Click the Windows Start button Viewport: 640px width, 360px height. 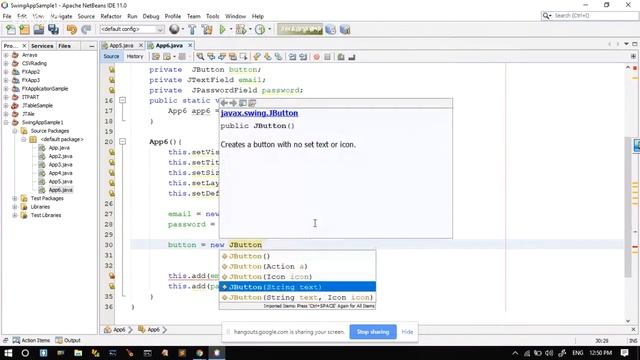pyautogui.click(x=8, y=353)
